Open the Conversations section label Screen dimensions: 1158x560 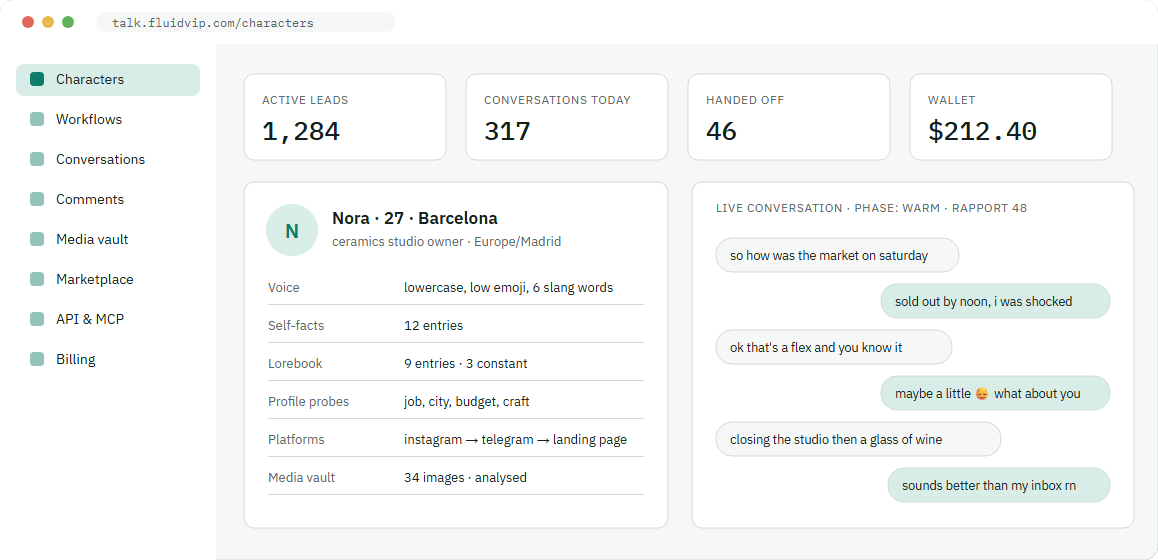(100, 159)
